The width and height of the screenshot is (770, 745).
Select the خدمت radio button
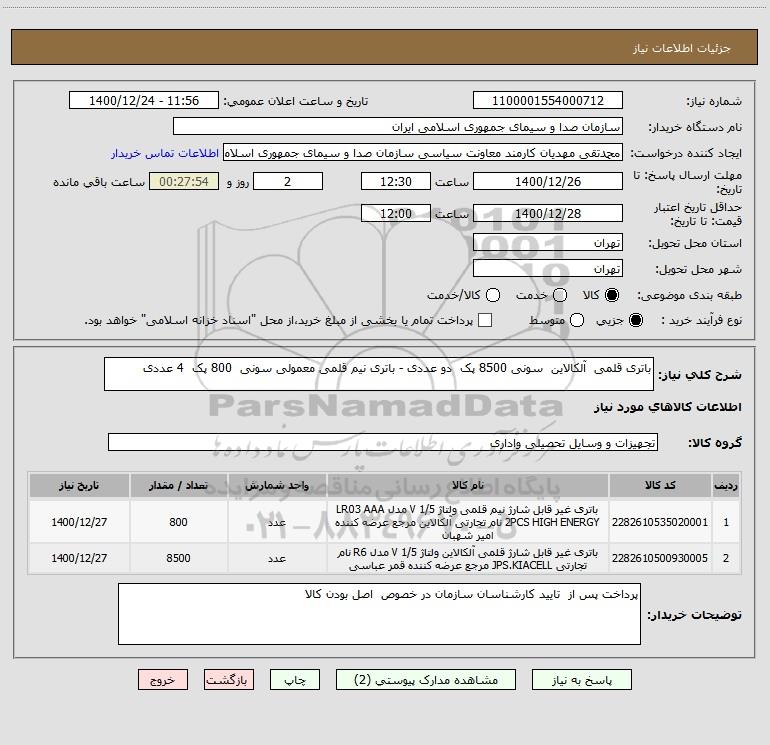tap(560, 295)
